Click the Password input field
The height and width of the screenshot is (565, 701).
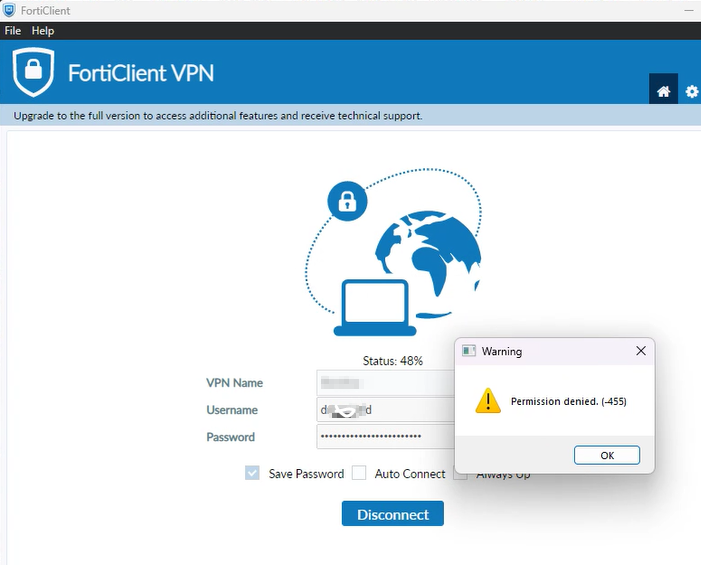pos(384,437)
